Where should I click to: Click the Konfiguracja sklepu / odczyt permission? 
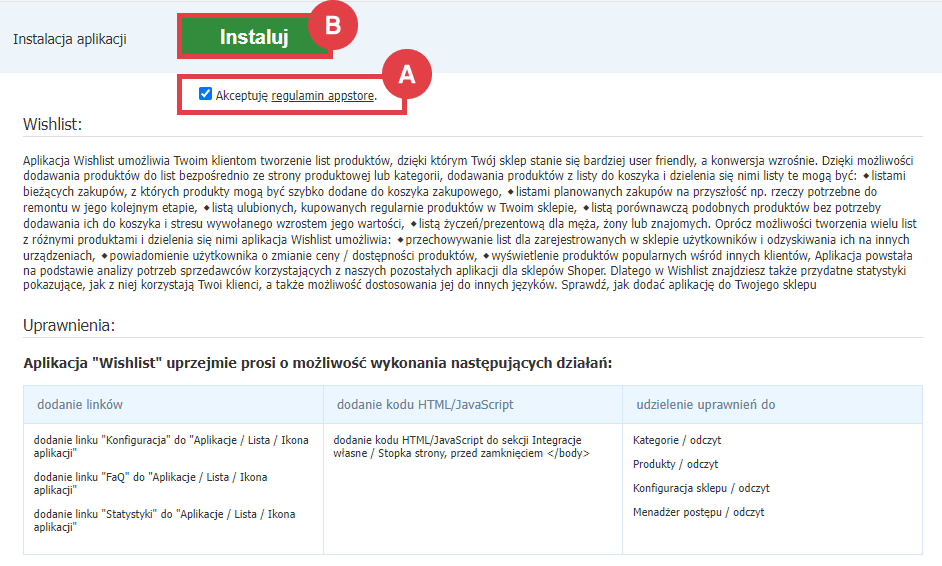pyautogui.click(x=701, y=488)
